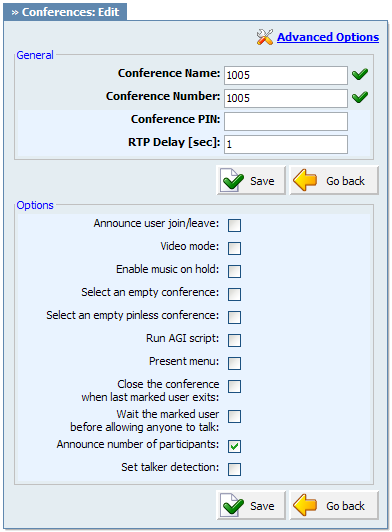The height and width of the screenshot is (532, 392).
Task: Check Select an empty conference option
Action: 234,294
